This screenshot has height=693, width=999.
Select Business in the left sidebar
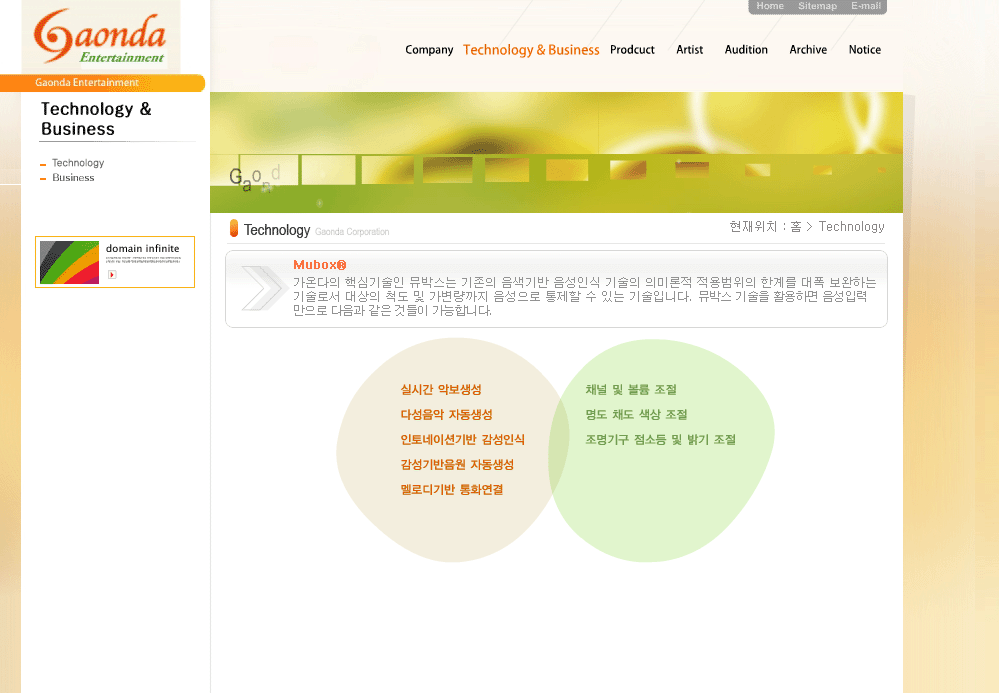click(73, 178)
